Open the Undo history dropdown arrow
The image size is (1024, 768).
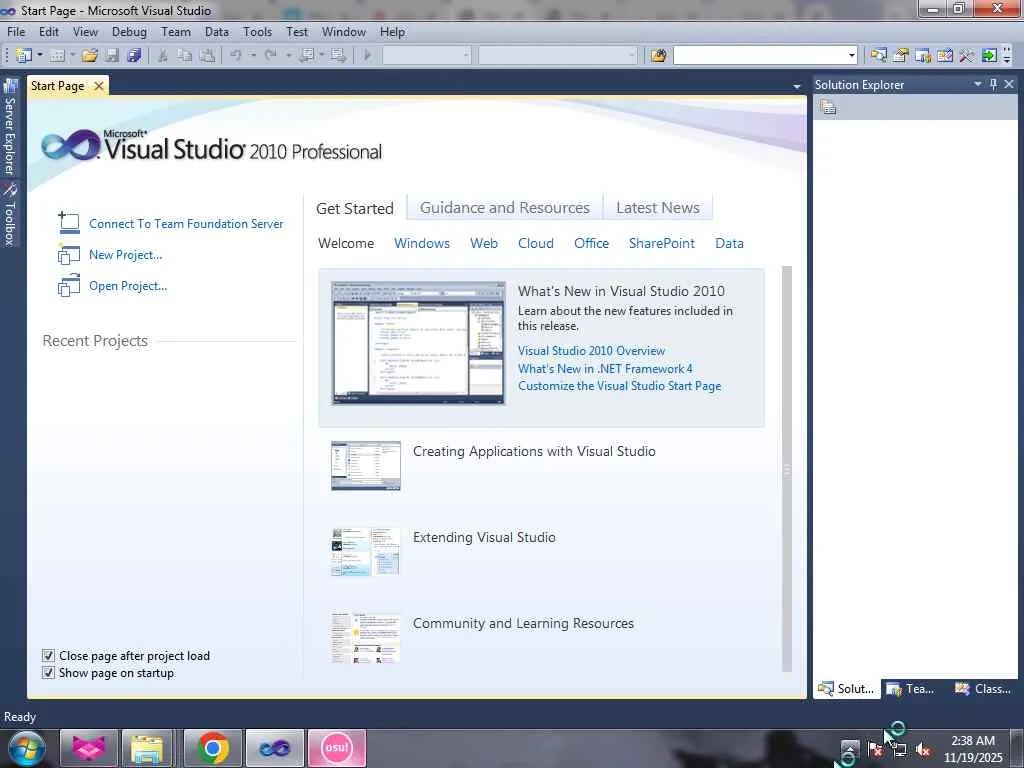click(x=253, y=56)
